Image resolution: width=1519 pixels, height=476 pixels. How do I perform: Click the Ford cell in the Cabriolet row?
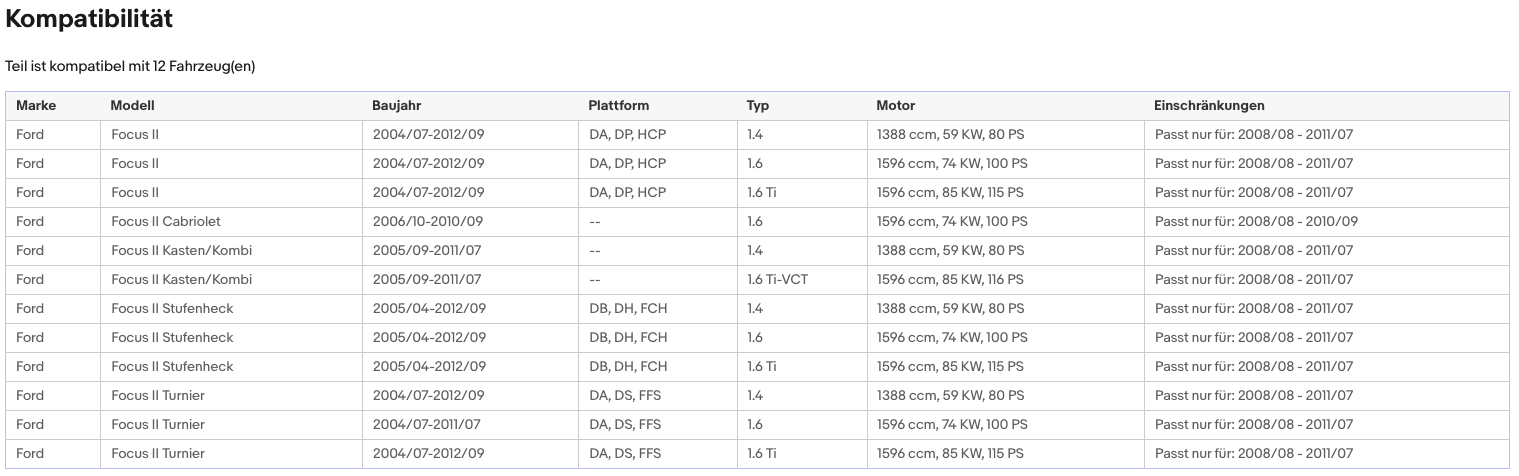(30, 221)
